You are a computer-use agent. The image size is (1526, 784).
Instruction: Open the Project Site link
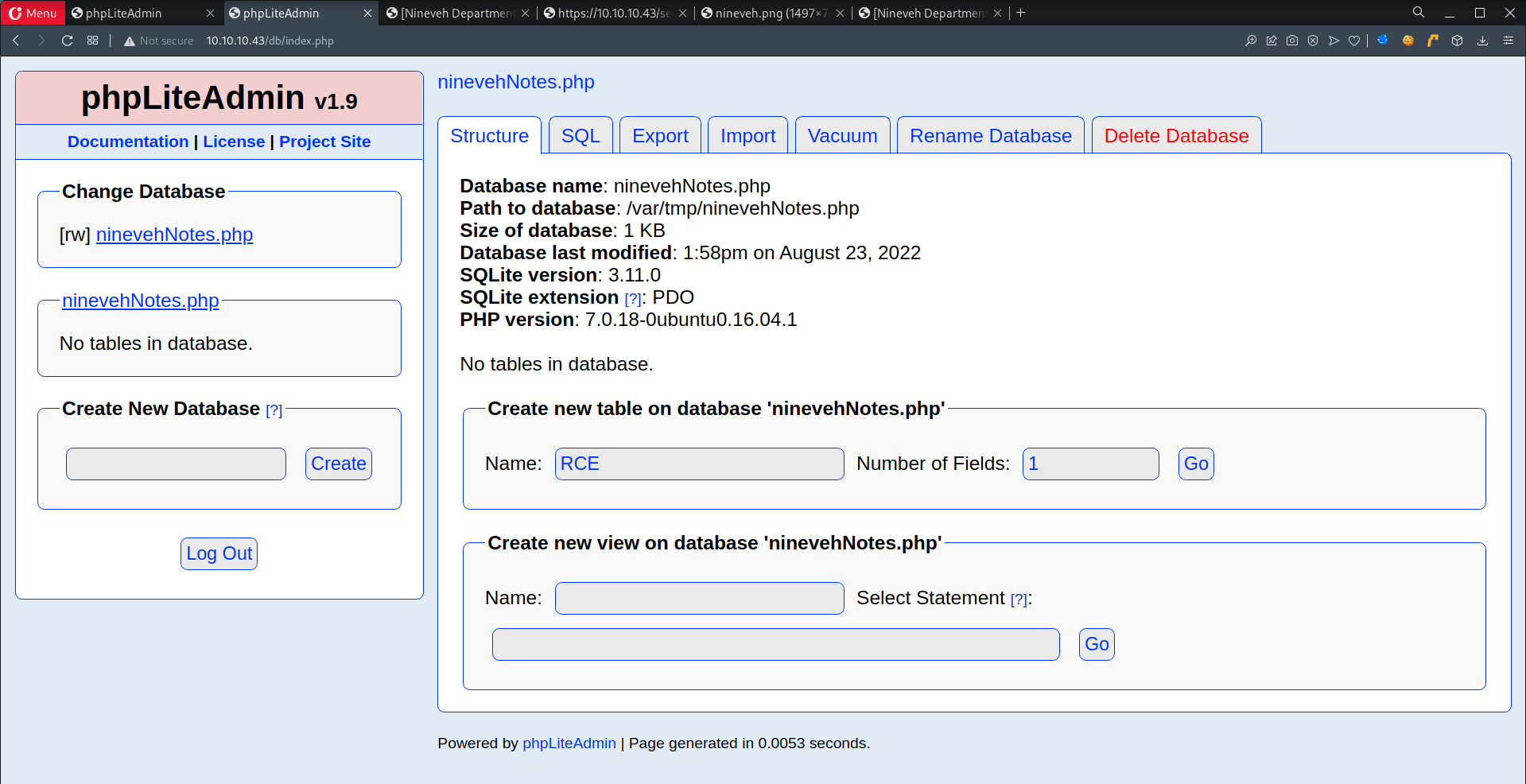324,142
